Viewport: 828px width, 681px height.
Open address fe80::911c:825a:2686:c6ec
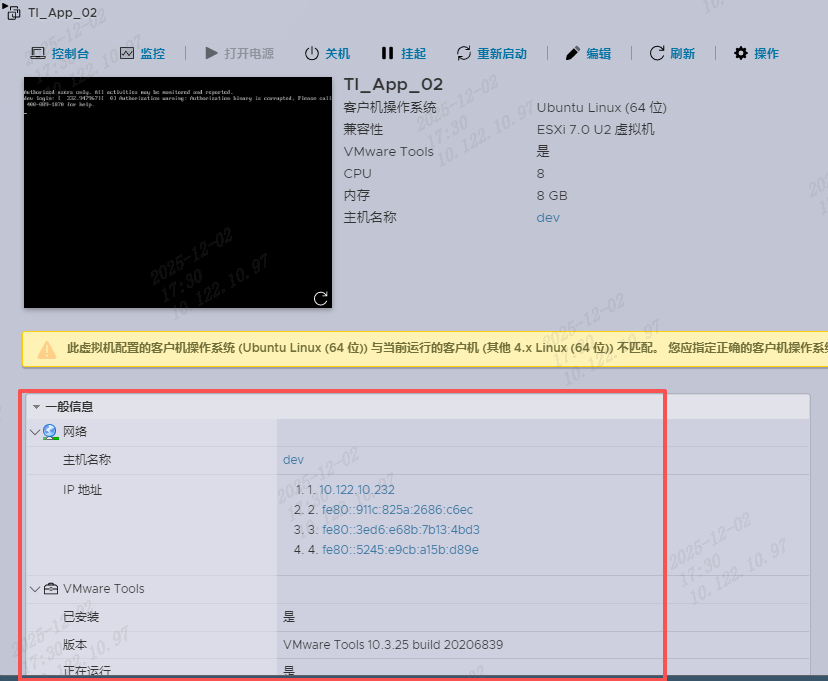(x=397, y=510)
